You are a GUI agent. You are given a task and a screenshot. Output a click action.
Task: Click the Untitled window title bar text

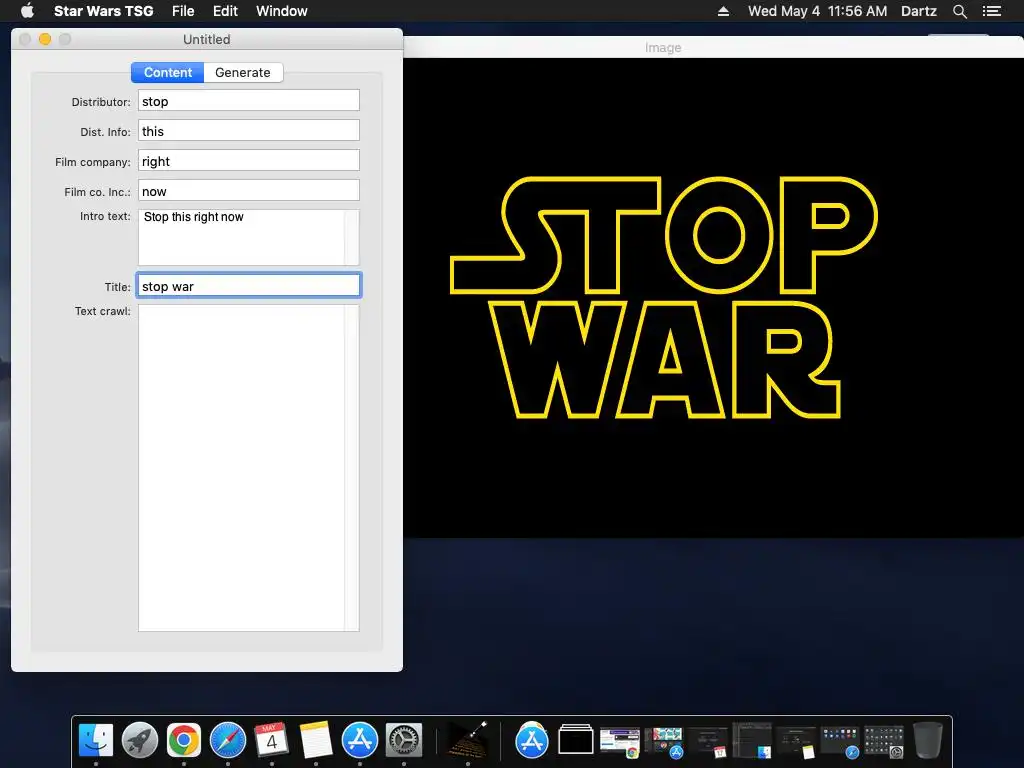pos(206,39)
